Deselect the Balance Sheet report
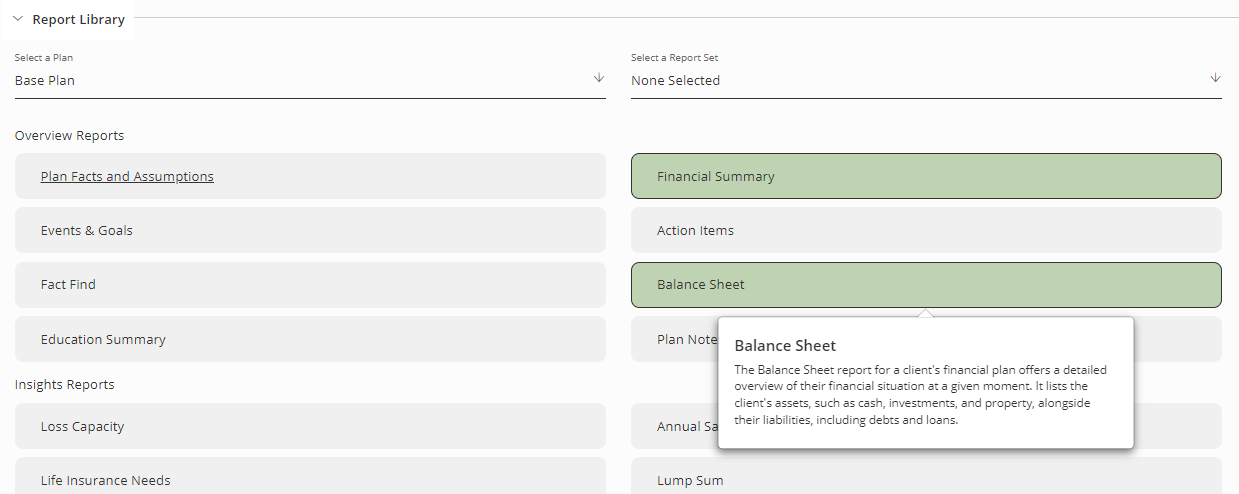This screenshot has width=1239, height=494. pos(926,284)
